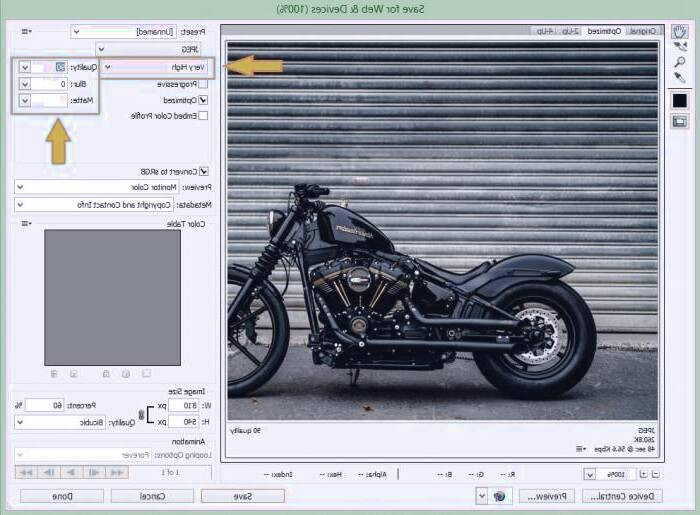Toggle the constrain proportions link icon
Viewport: 700px width, 515px height.
[141, 415]
